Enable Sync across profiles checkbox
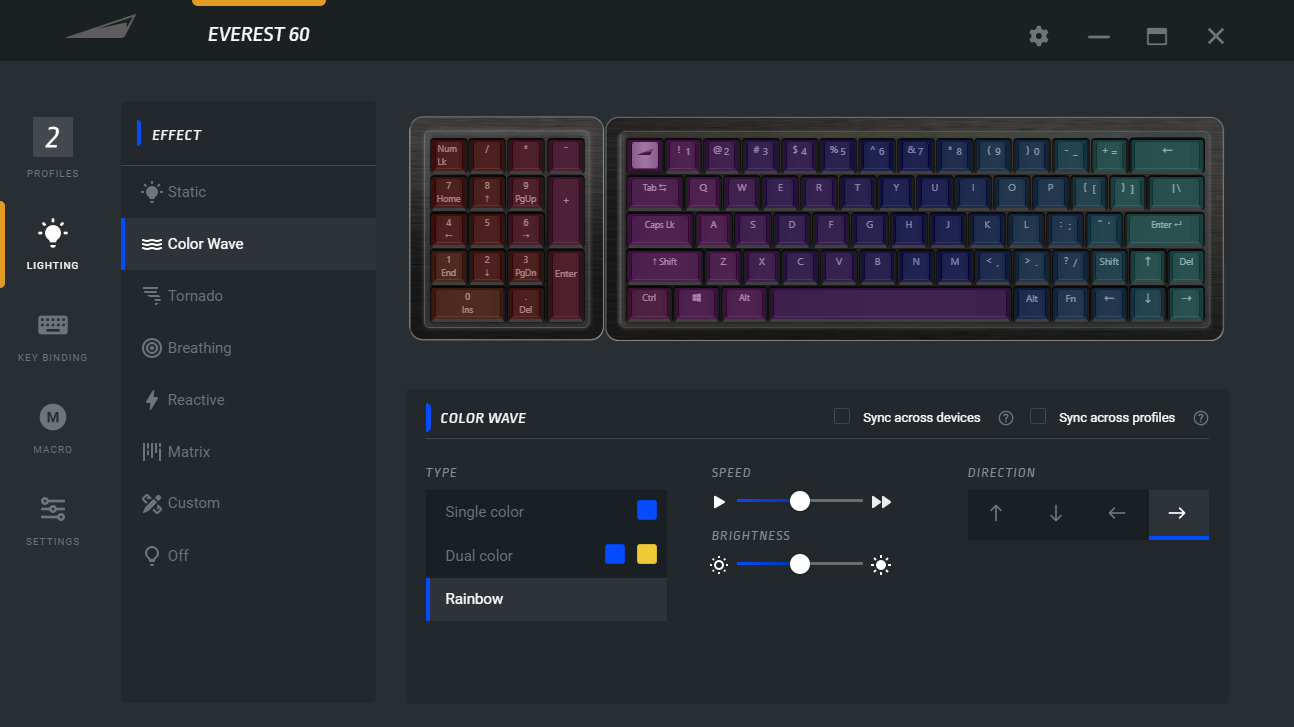This screenshot has width=1294, height=727. (1038, 416)
